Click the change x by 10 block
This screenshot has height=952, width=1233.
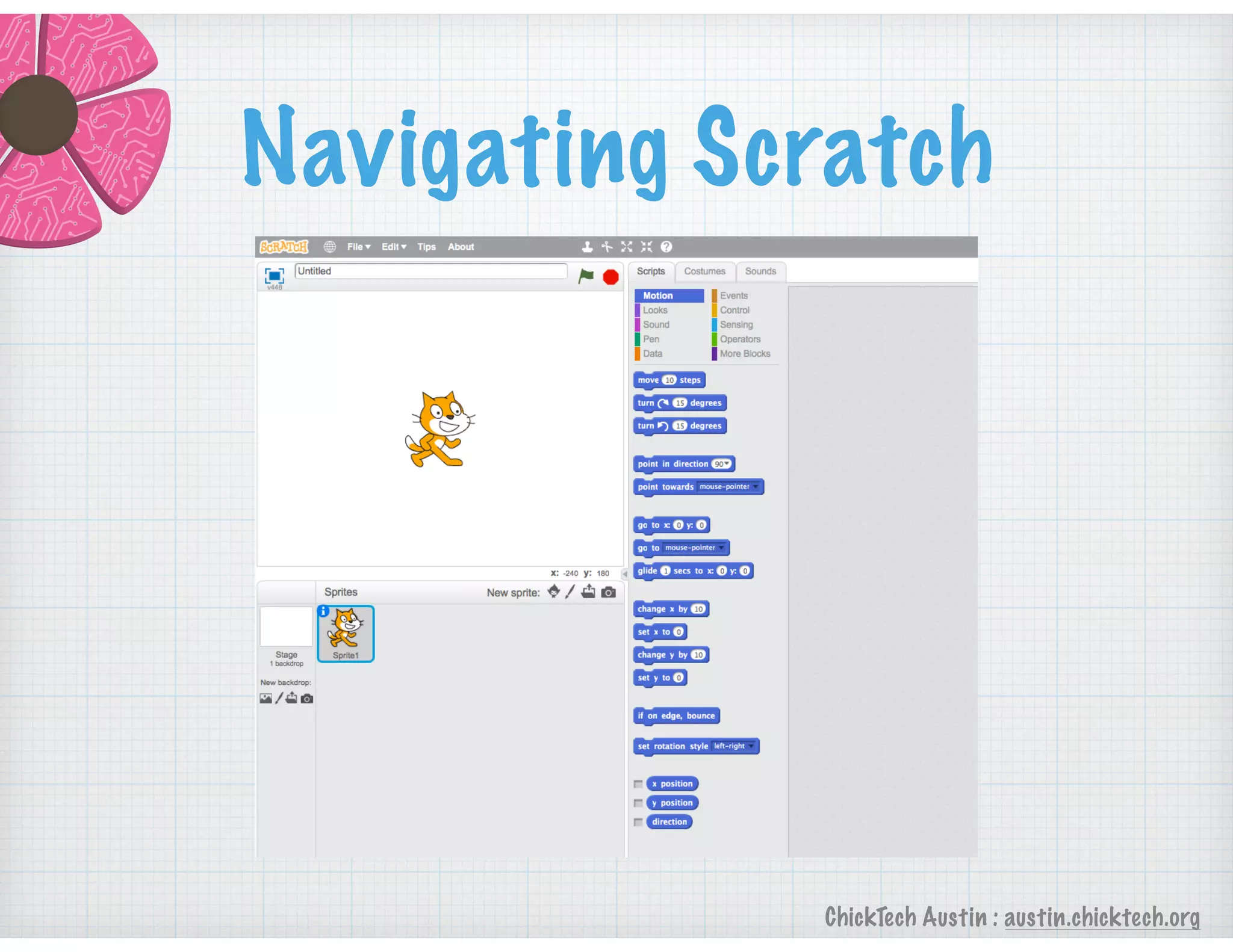tap(671, 609)
